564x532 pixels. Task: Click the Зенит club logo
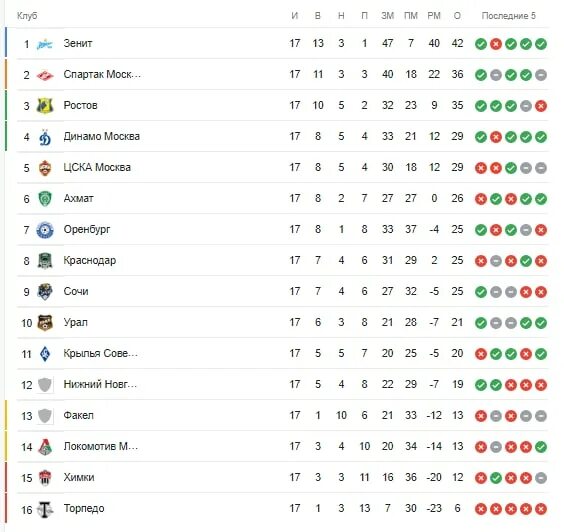(x=45, y=44)
